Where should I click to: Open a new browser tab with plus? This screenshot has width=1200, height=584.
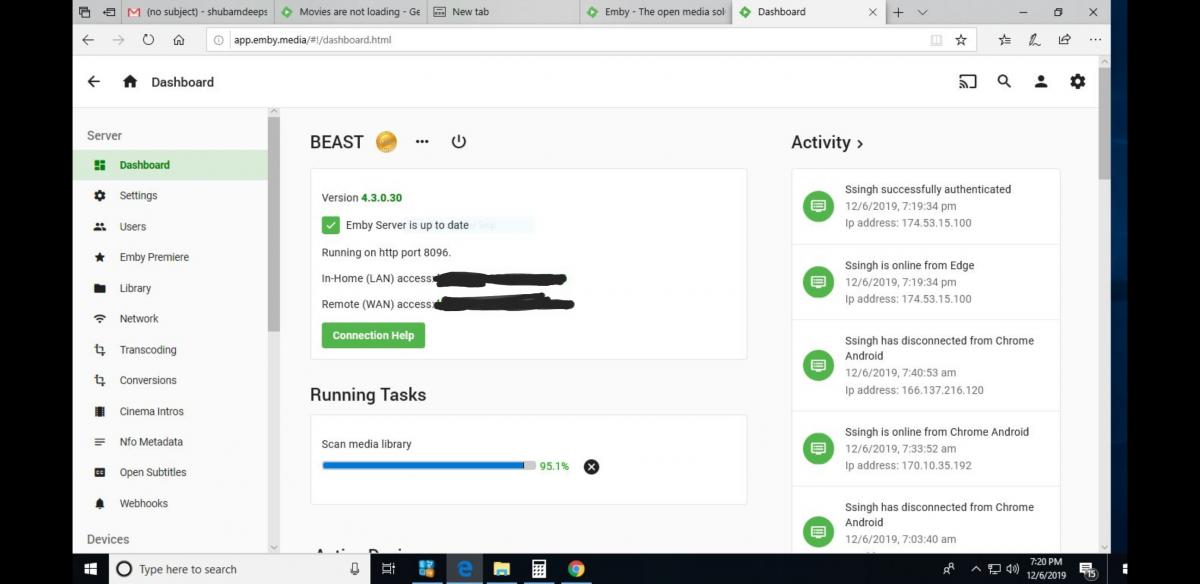coord(898,12)
